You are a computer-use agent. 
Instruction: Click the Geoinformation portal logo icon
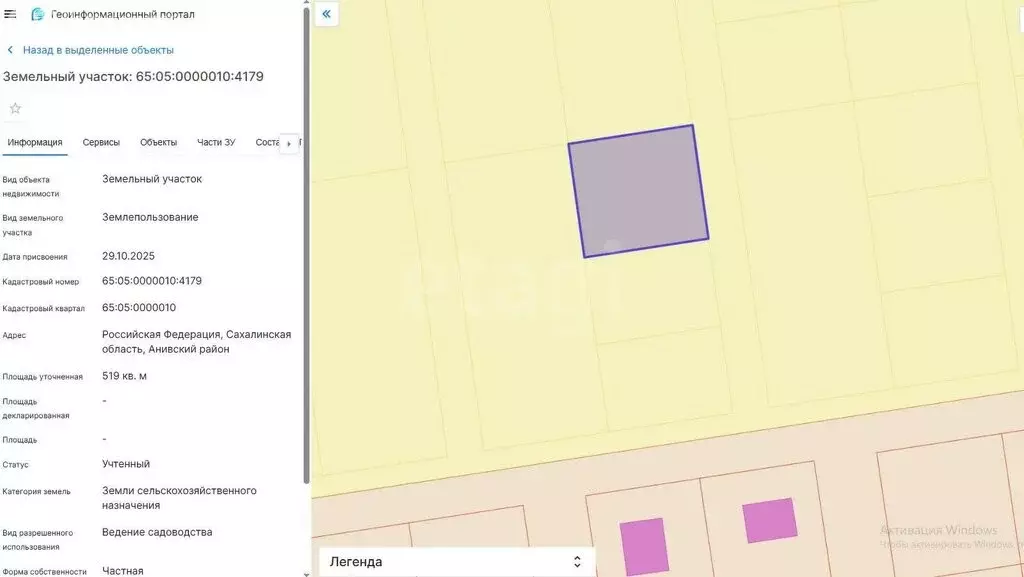pyautogui.click(x=38, y=14)
